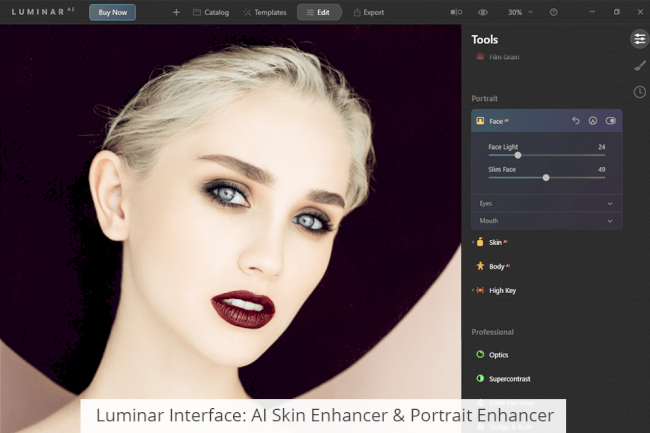Open the history clock icon
The width and height of the screenshot is (650, 433).
point(640,92)
